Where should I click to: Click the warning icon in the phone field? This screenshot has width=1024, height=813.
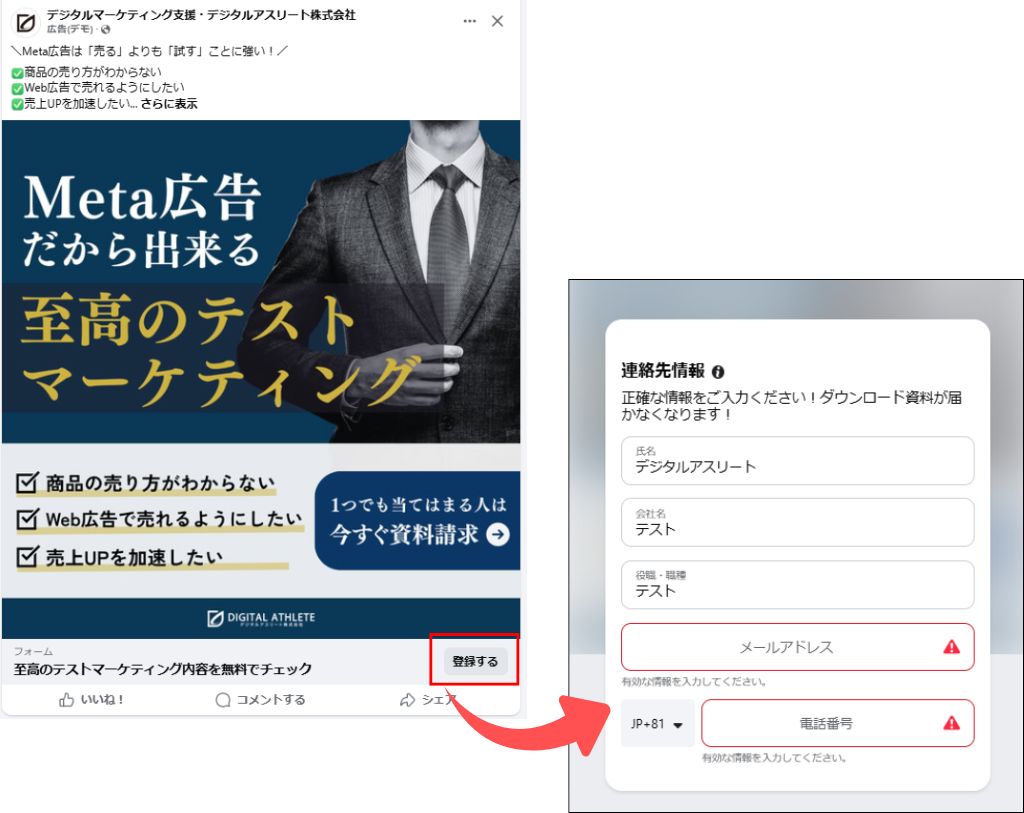coord(952,723)
